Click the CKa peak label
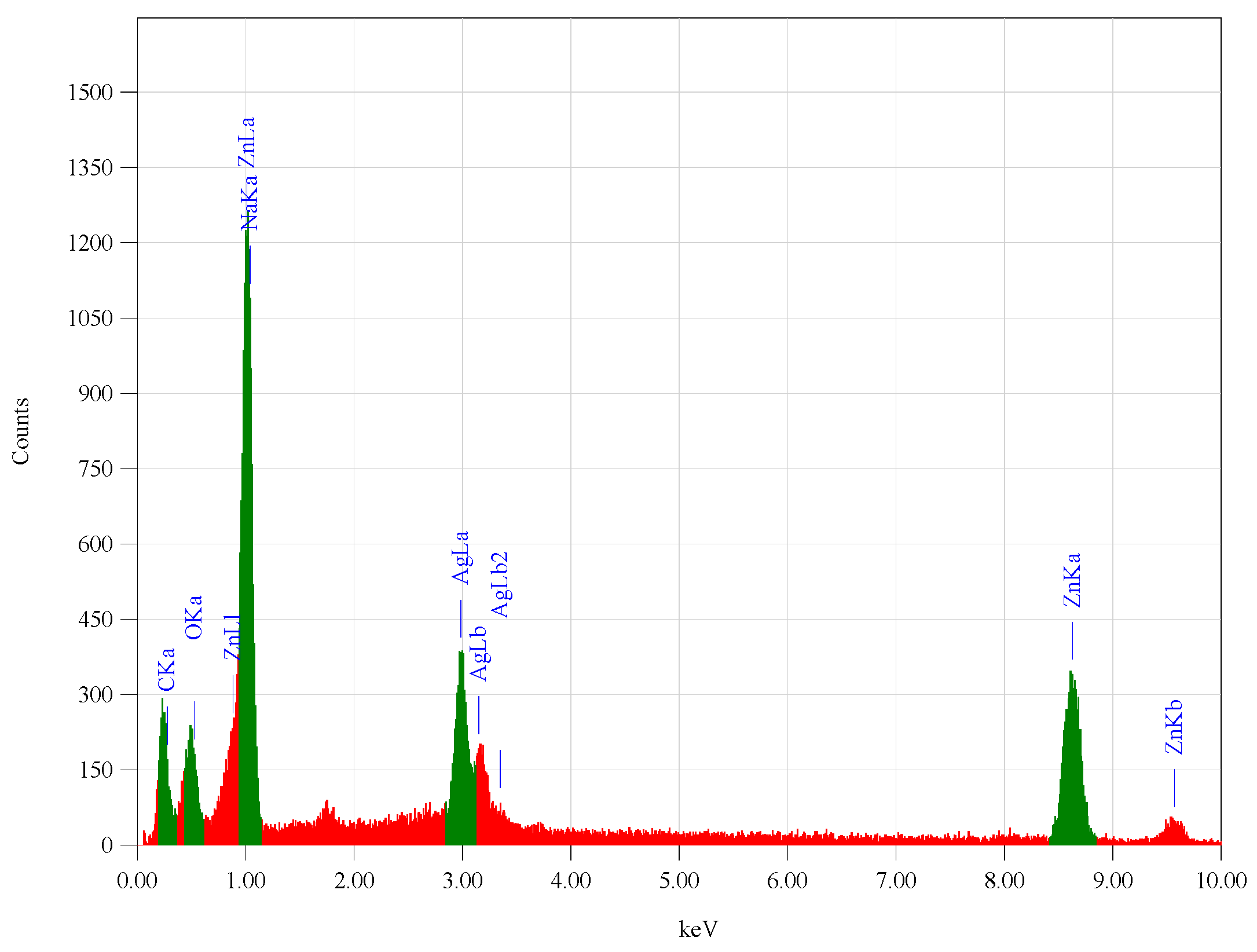 point(167,669)
